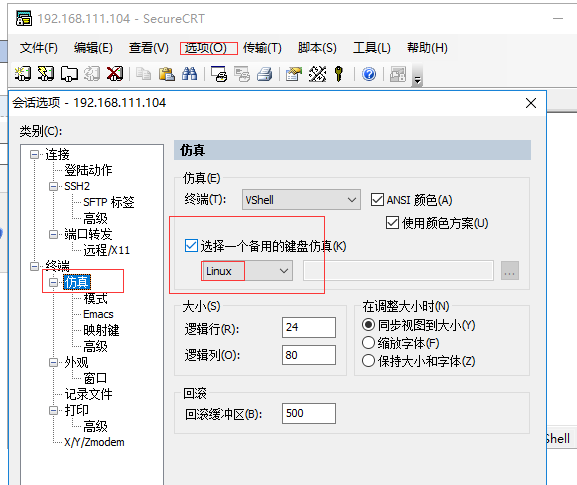Click the Quick Connect lightning icon
This screenshot has height=485, width=577.
coord(46,74)
